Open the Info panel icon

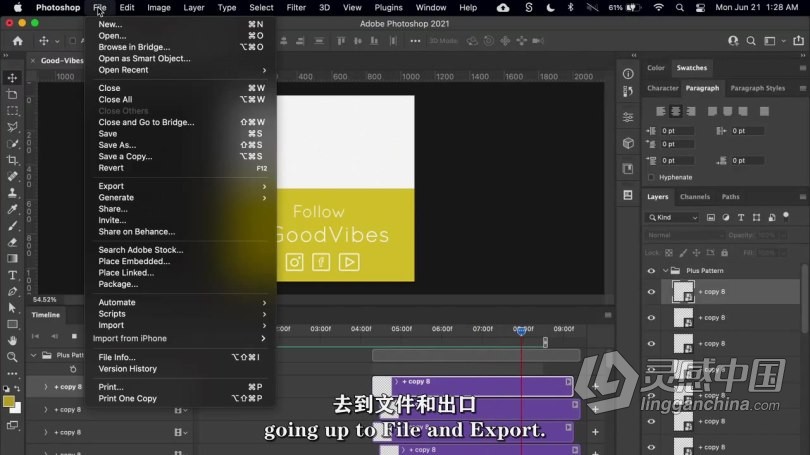(628, 74)
